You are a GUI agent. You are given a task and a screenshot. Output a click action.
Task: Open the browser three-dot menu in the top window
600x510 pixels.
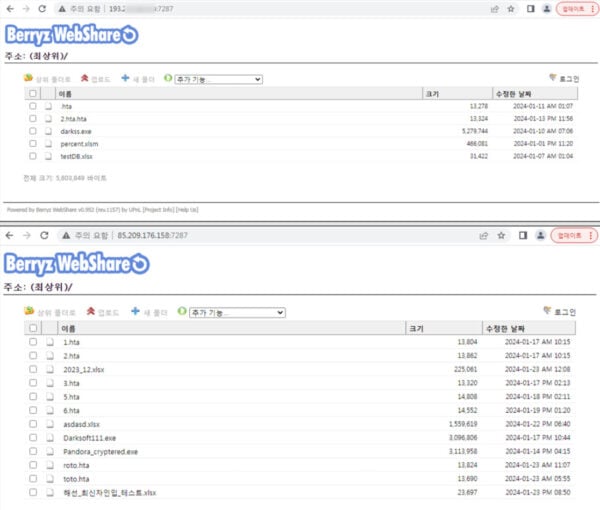coord(592,8)
